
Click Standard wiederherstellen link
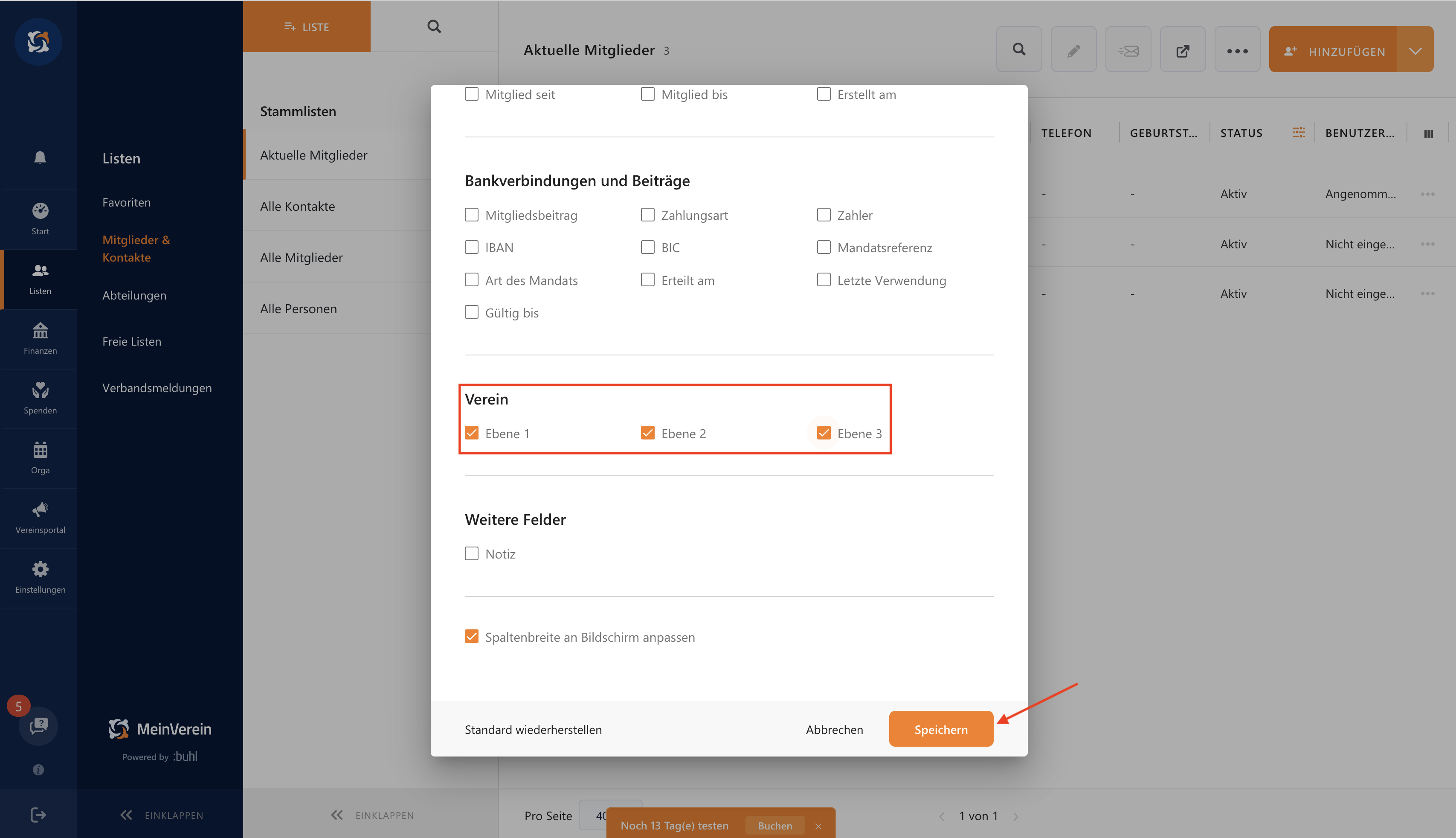click(533, 729)
